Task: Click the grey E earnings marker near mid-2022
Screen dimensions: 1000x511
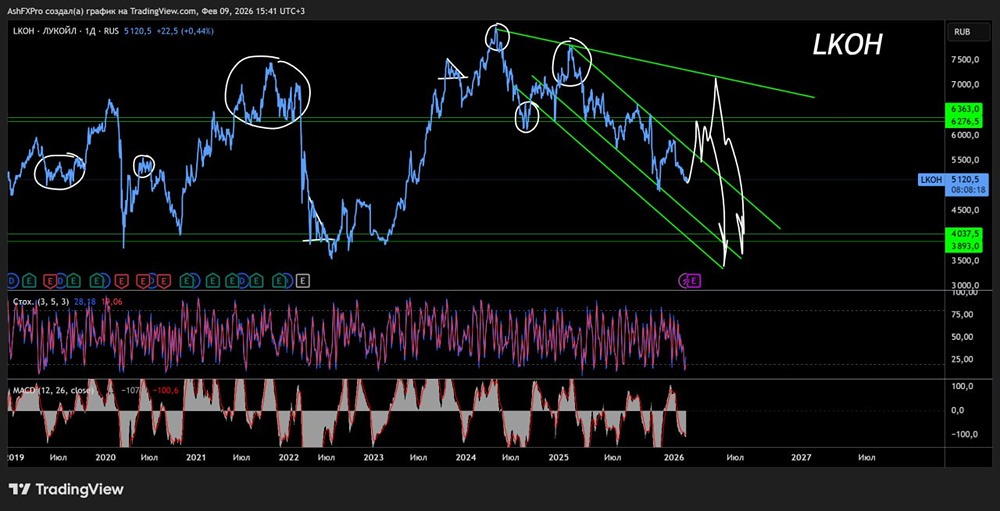Action: tap(304, 279)
